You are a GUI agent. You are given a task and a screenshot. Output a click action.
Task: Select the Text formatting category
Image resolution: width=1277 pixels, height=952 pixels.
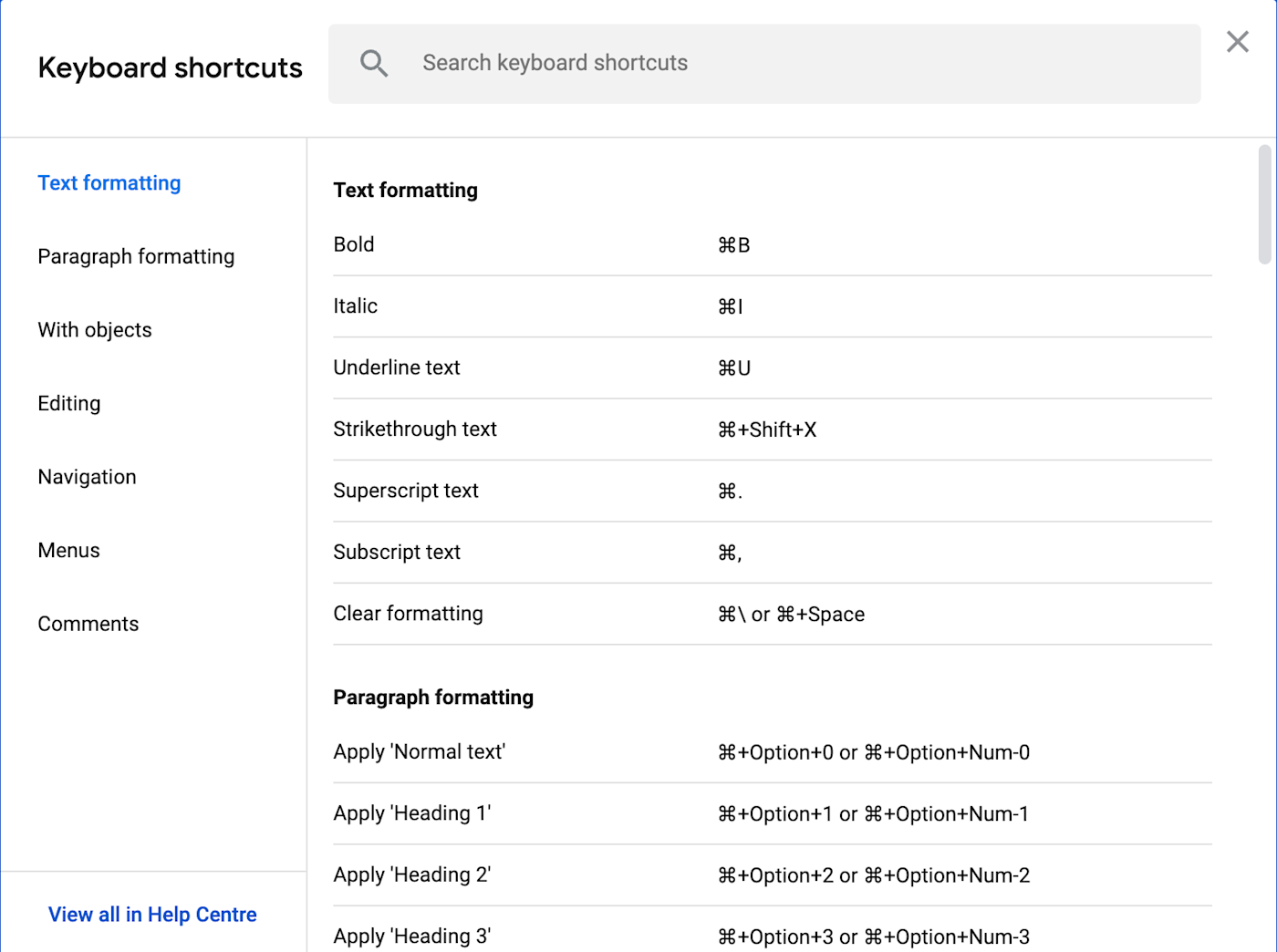[109, 183]
